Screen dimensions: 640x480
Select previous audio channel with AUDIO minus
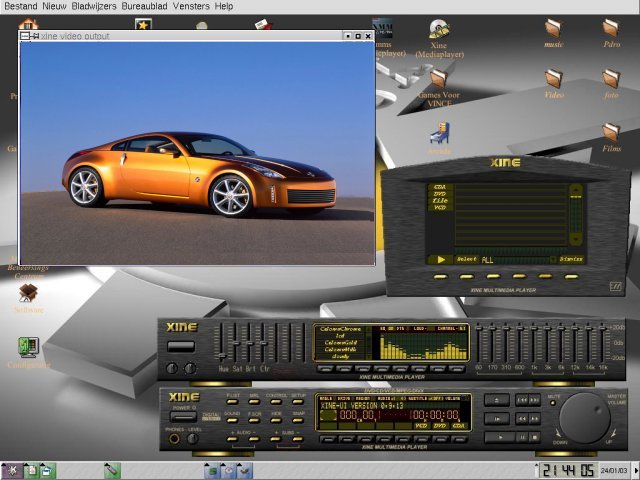pos(254,439)
